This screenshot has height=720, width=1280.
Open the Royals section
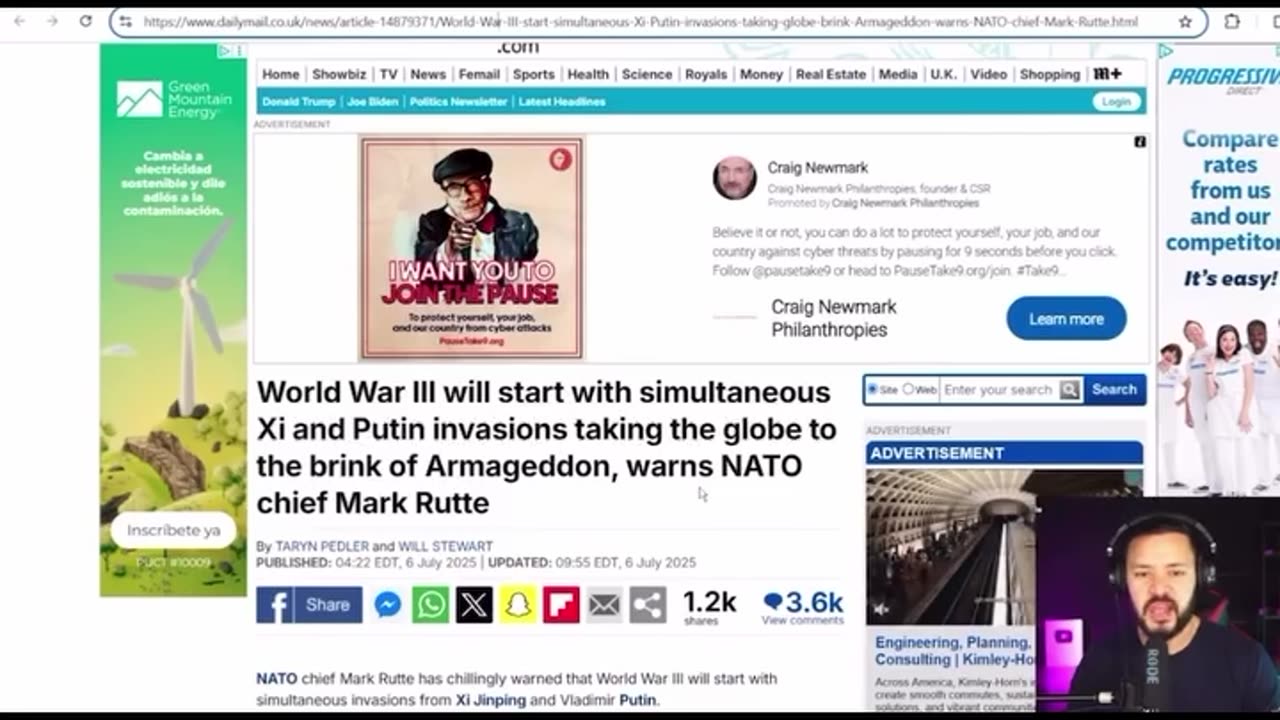[x=706, y=74]
